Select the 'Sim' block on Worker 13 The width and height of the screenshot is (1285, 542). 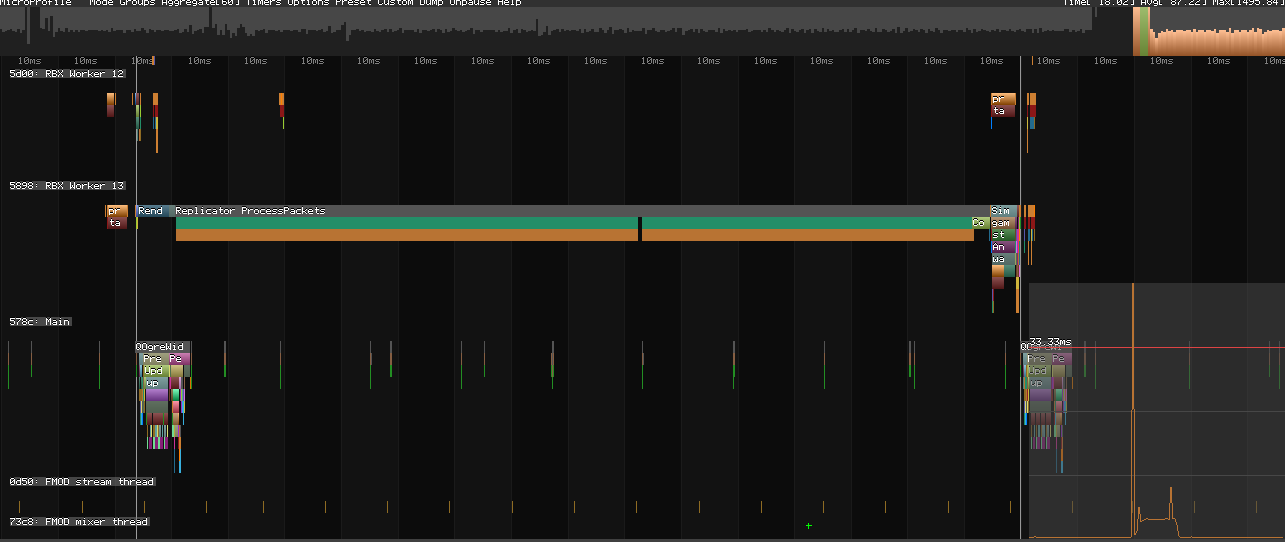[x=1003, y=211]
